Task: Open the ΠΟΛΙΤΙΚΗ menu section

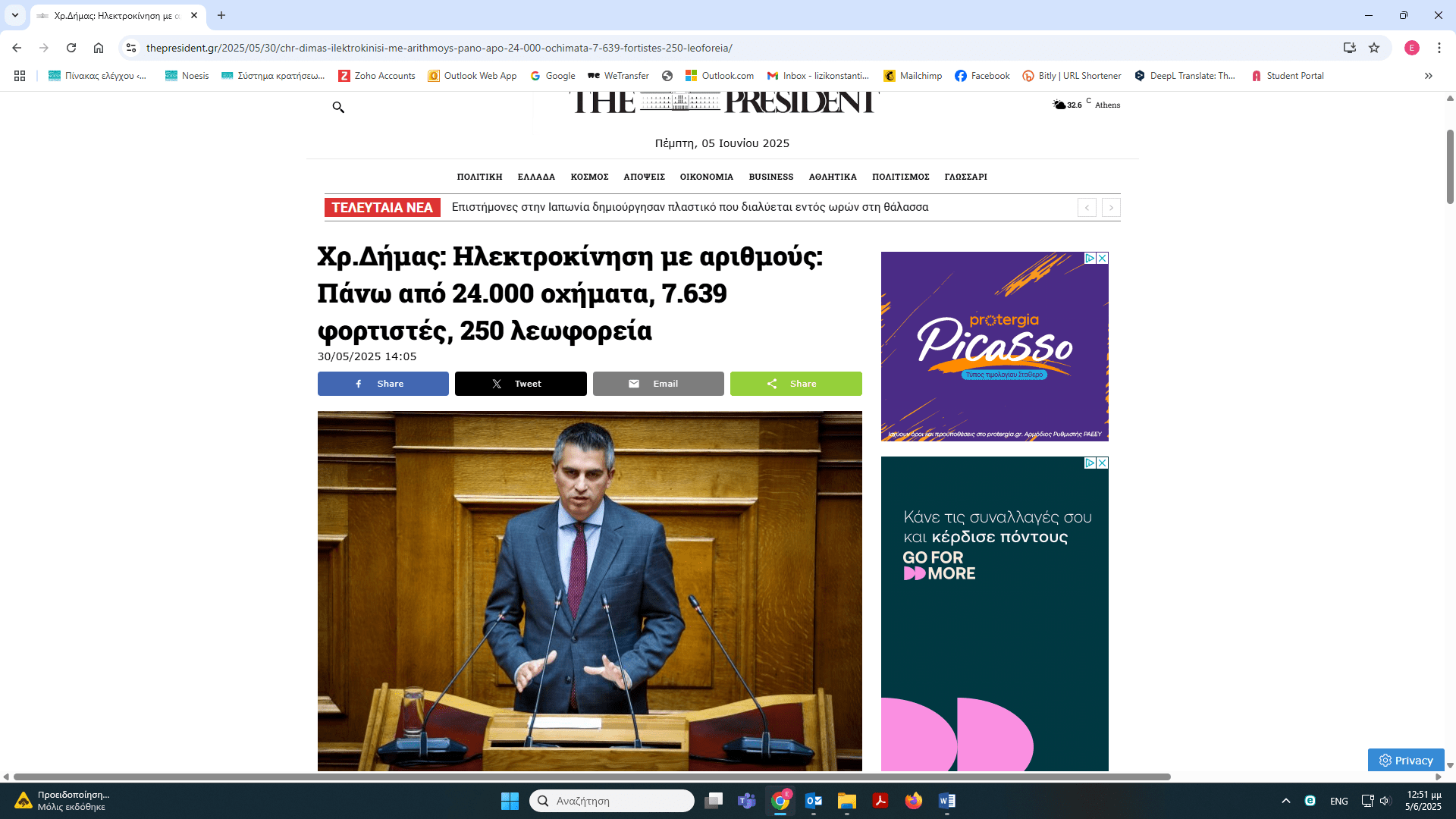Action: (x=479, y=177)
